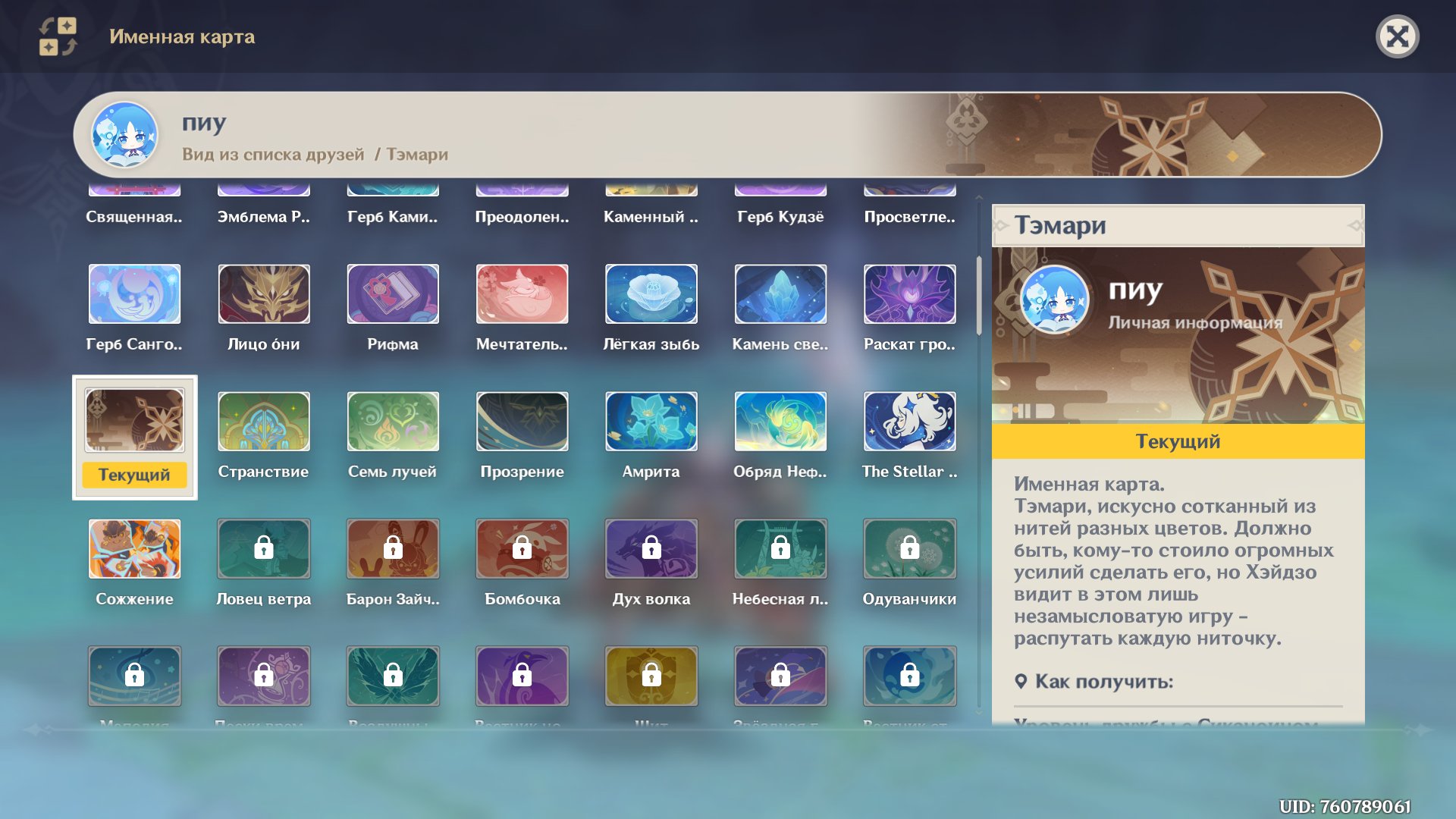Select the locked green wings namecard in the bottom row
The width and height of the screenshot is (1456, 819).
tap(393, 676)
